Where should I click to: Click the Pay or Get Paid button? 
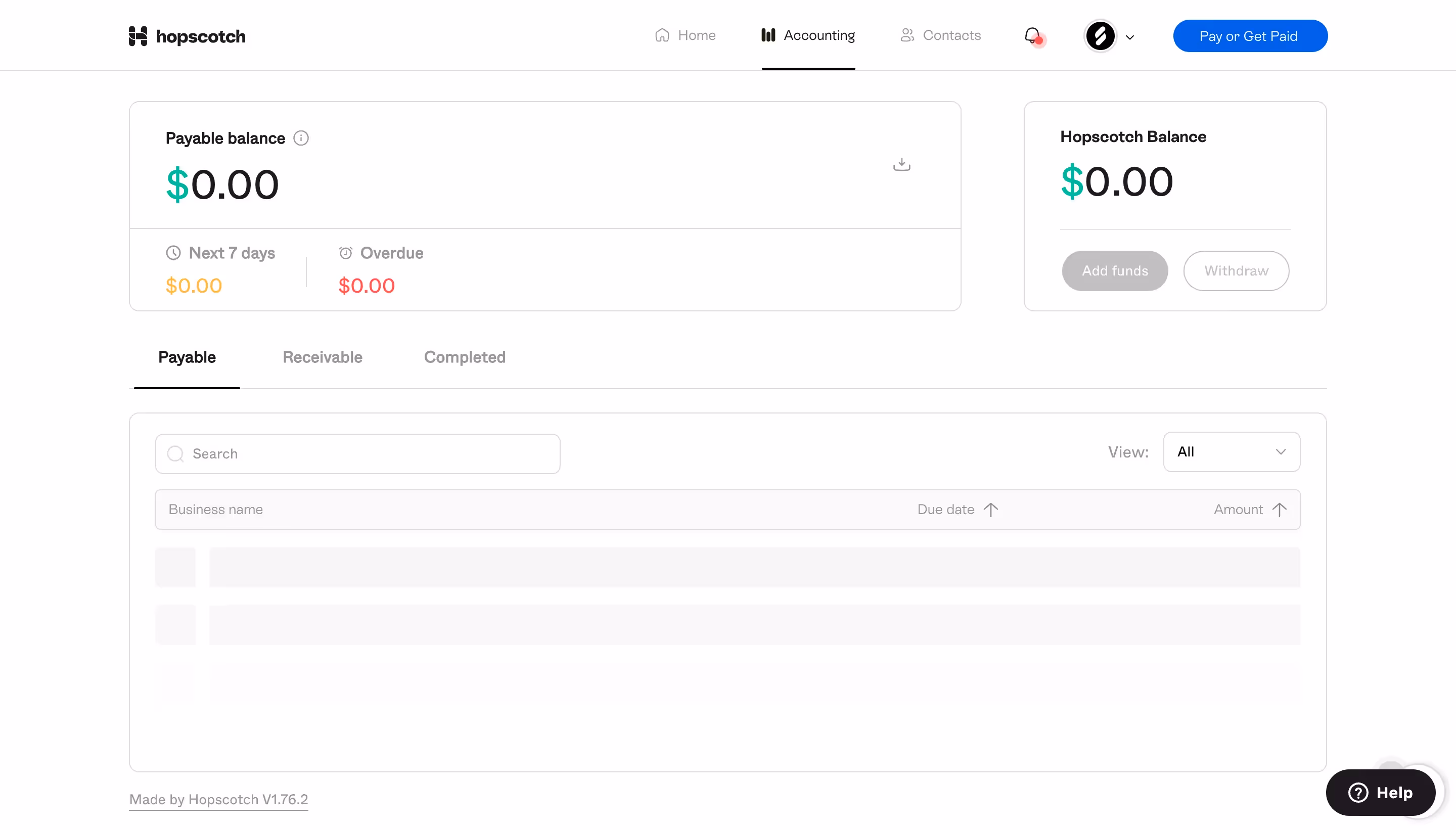[x=1250, y=35]
